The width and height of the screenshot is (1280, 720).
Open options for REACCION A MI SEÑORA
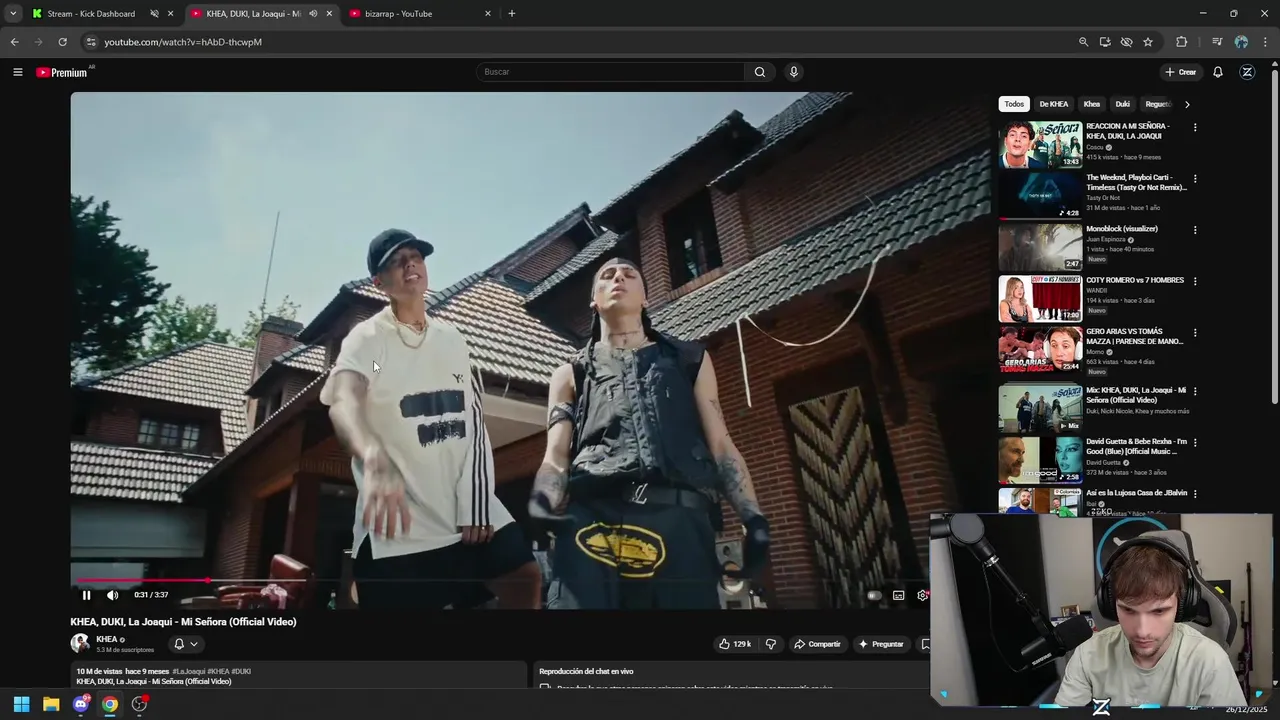1195,128
